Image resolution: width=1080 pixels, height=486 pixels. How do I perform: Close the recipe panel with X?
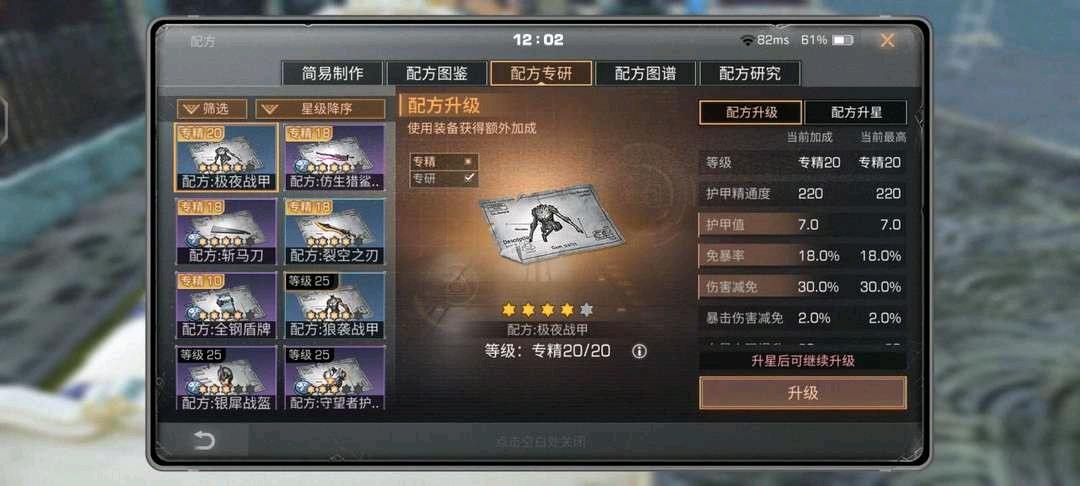pos(887,41)
